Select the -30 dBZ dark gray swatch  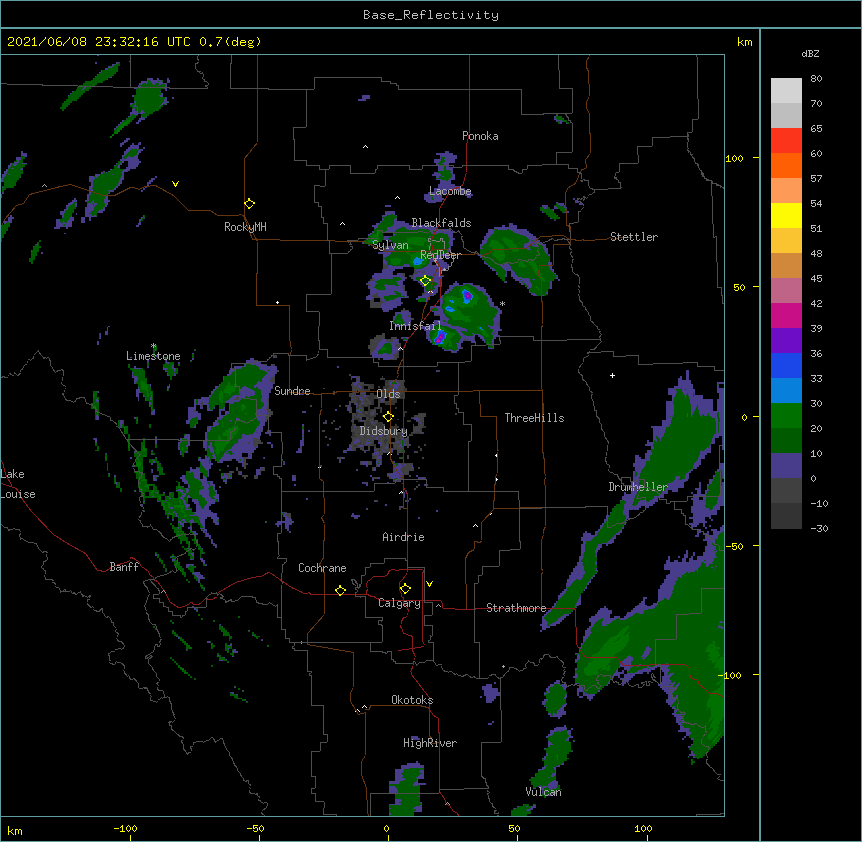click(x=786, y=516)
